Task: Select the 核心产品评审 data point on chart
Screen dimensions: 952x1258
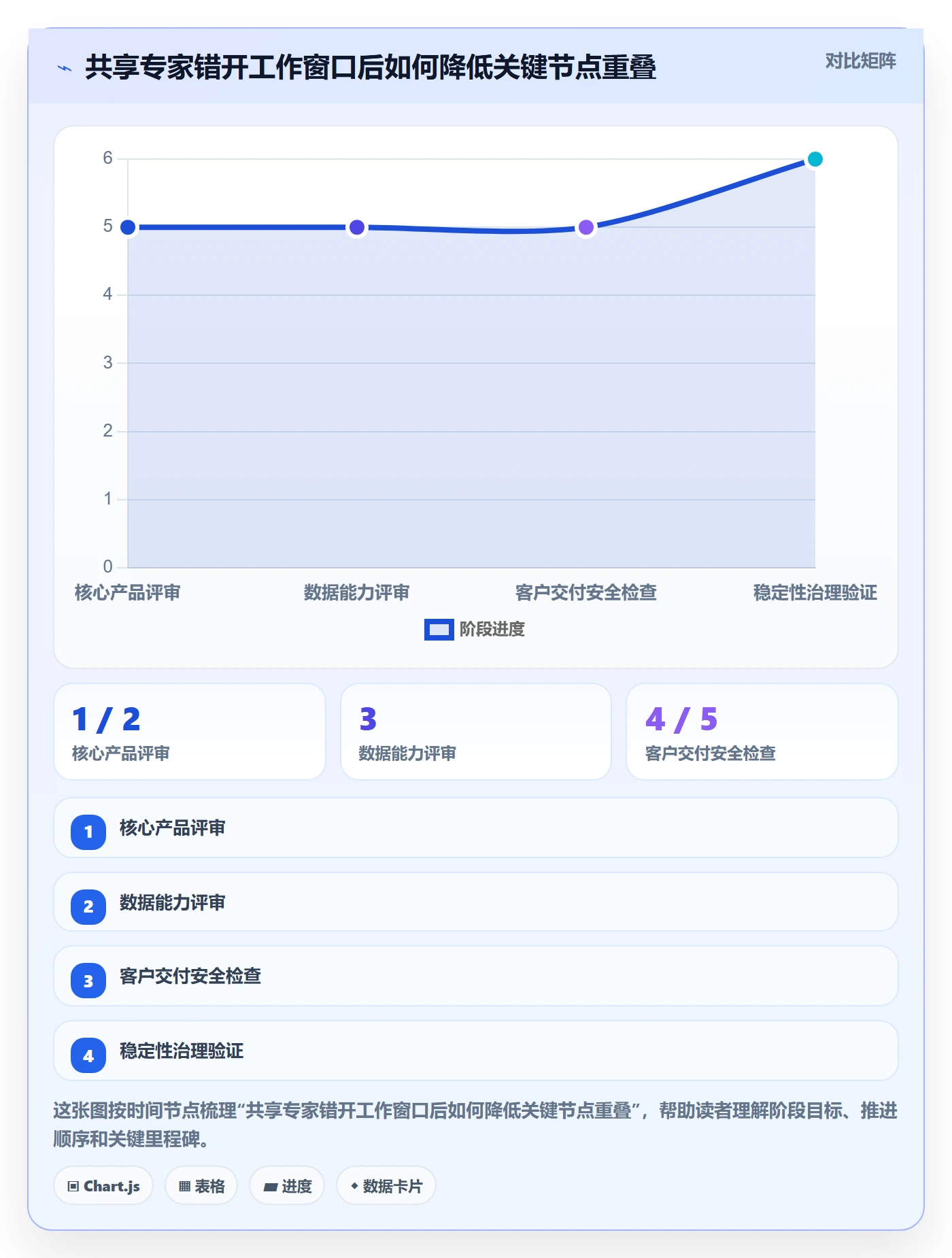Action: point(128,227)
